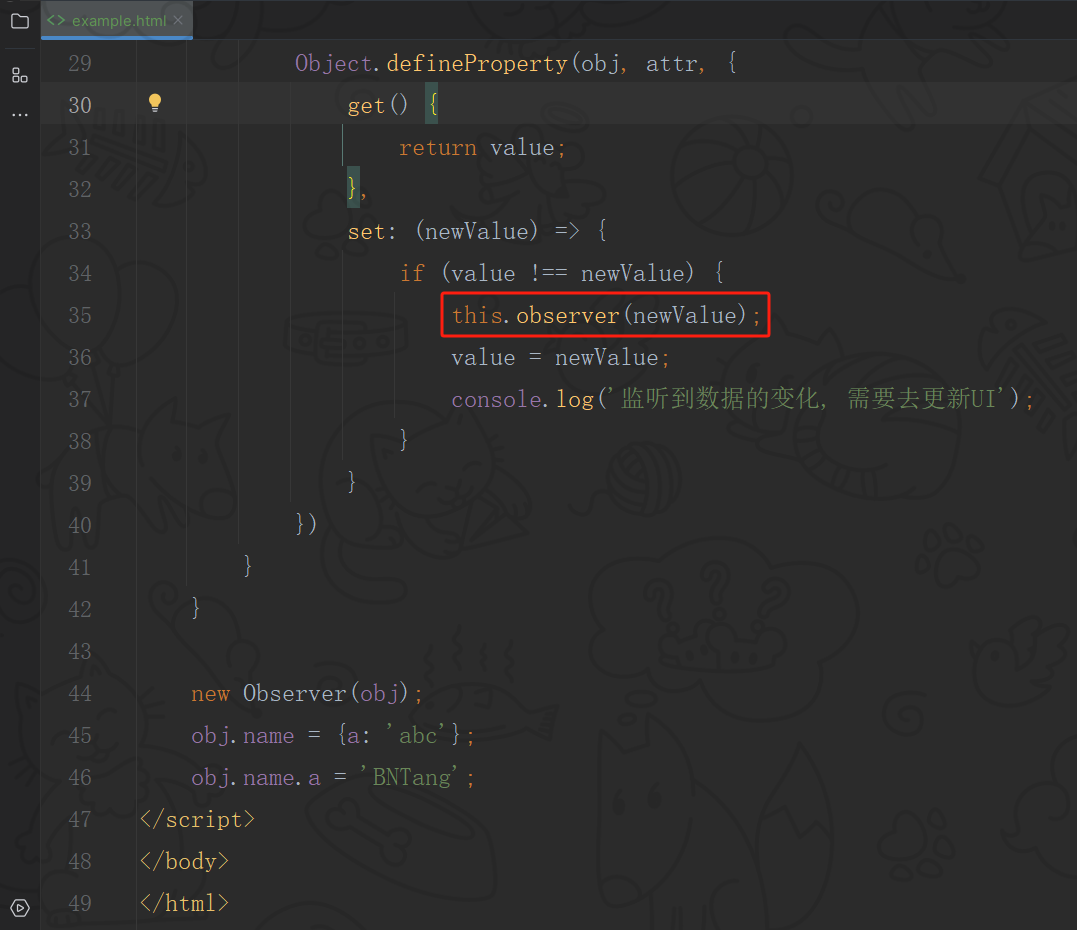Click the '</body>' closing tag

[184, 861]
